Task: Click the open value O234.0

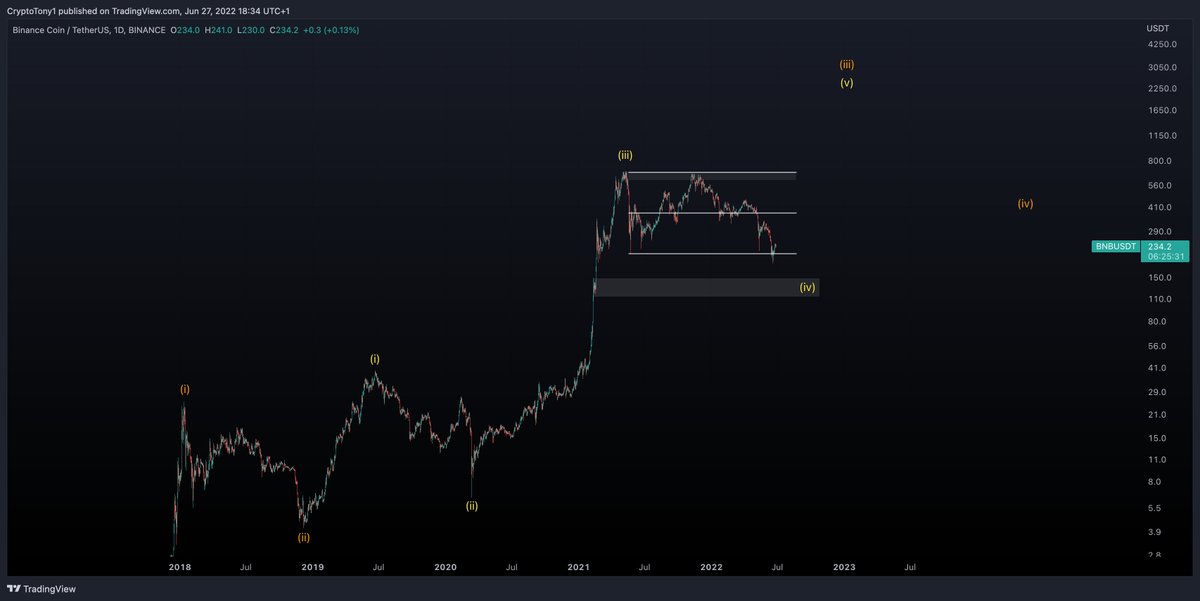Action: (x=187, y=30)
